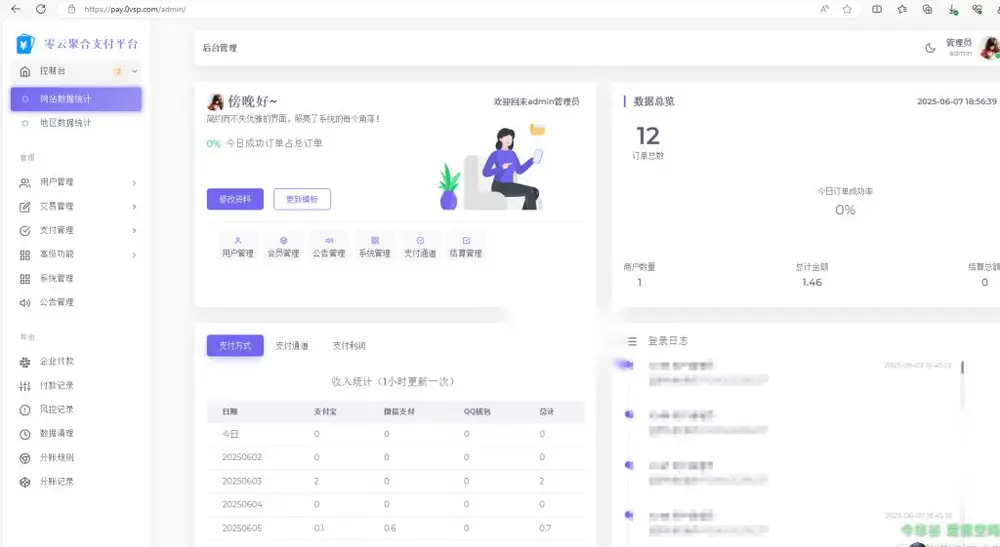Click the 登录日志 list icon
The width and height of the screenshot is (1000, 547).
click(632, 342)
